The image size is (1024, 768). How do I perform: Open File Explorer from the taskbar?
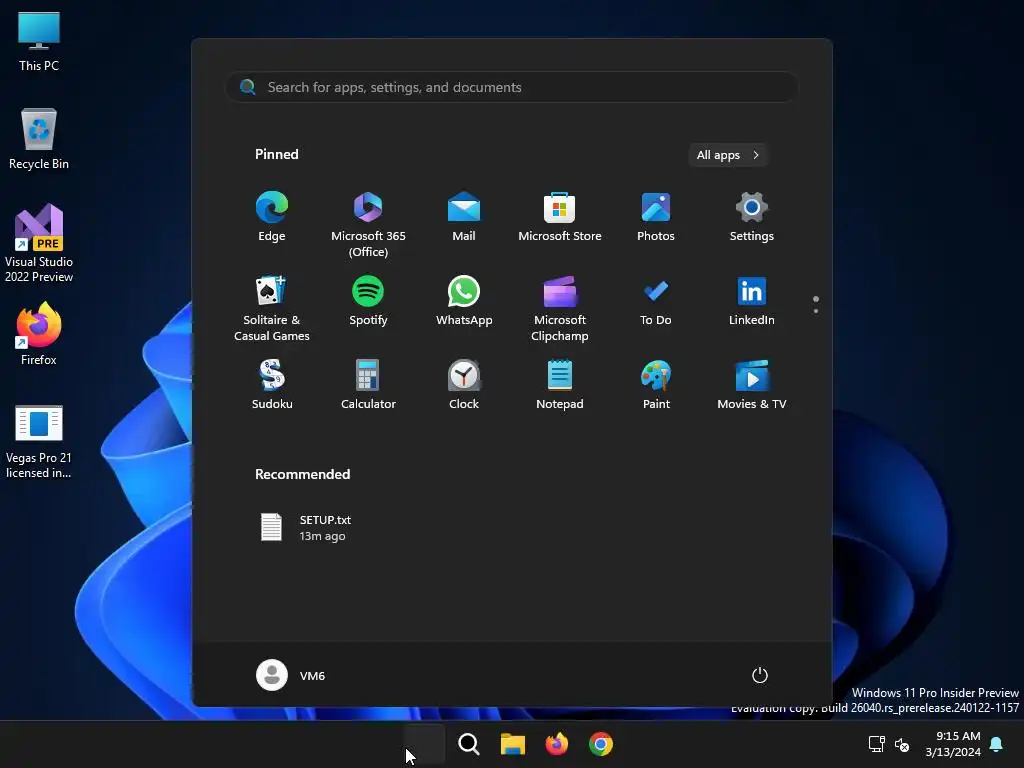point(513,744)
